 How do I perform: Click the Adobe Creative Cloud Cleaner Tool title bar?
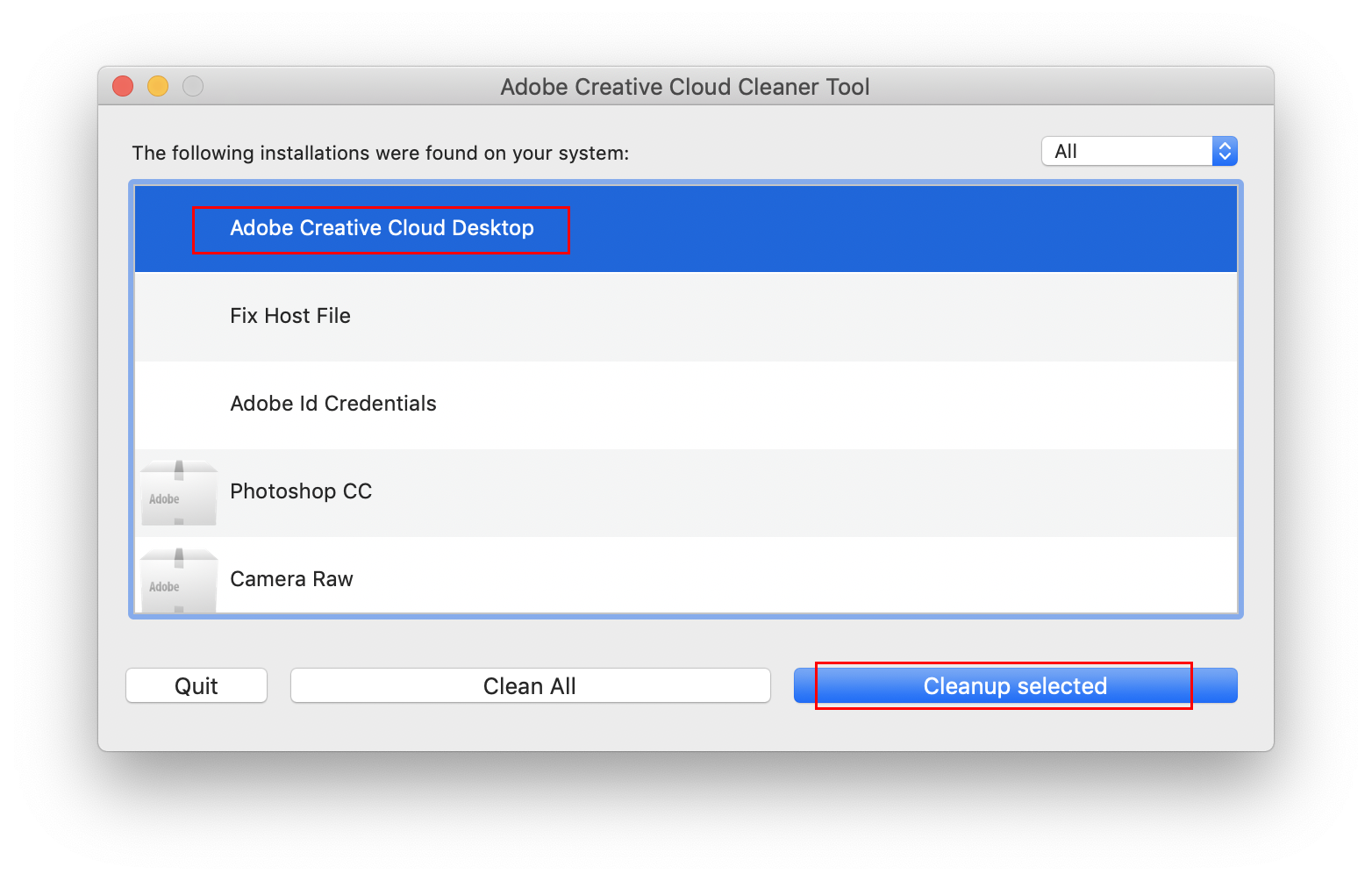click(x=685, y=86)
